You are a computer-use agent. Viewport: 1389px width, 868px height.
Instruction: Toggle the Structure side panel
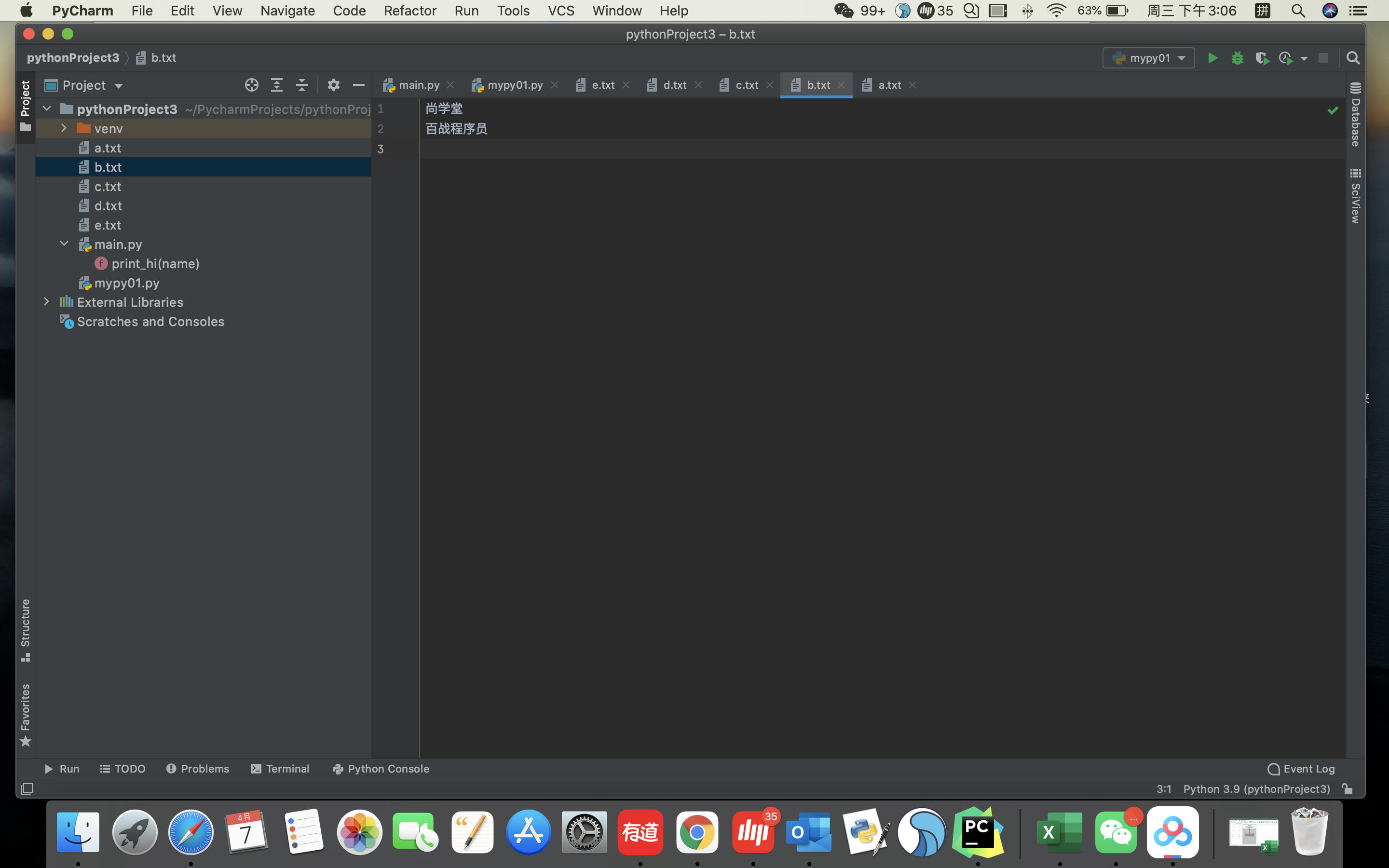[x=25, y=630]
